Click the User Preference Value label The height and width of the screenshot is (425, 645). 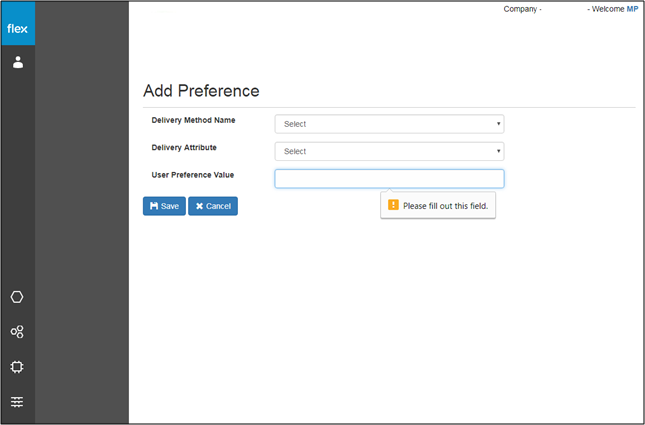coord(193,175)
